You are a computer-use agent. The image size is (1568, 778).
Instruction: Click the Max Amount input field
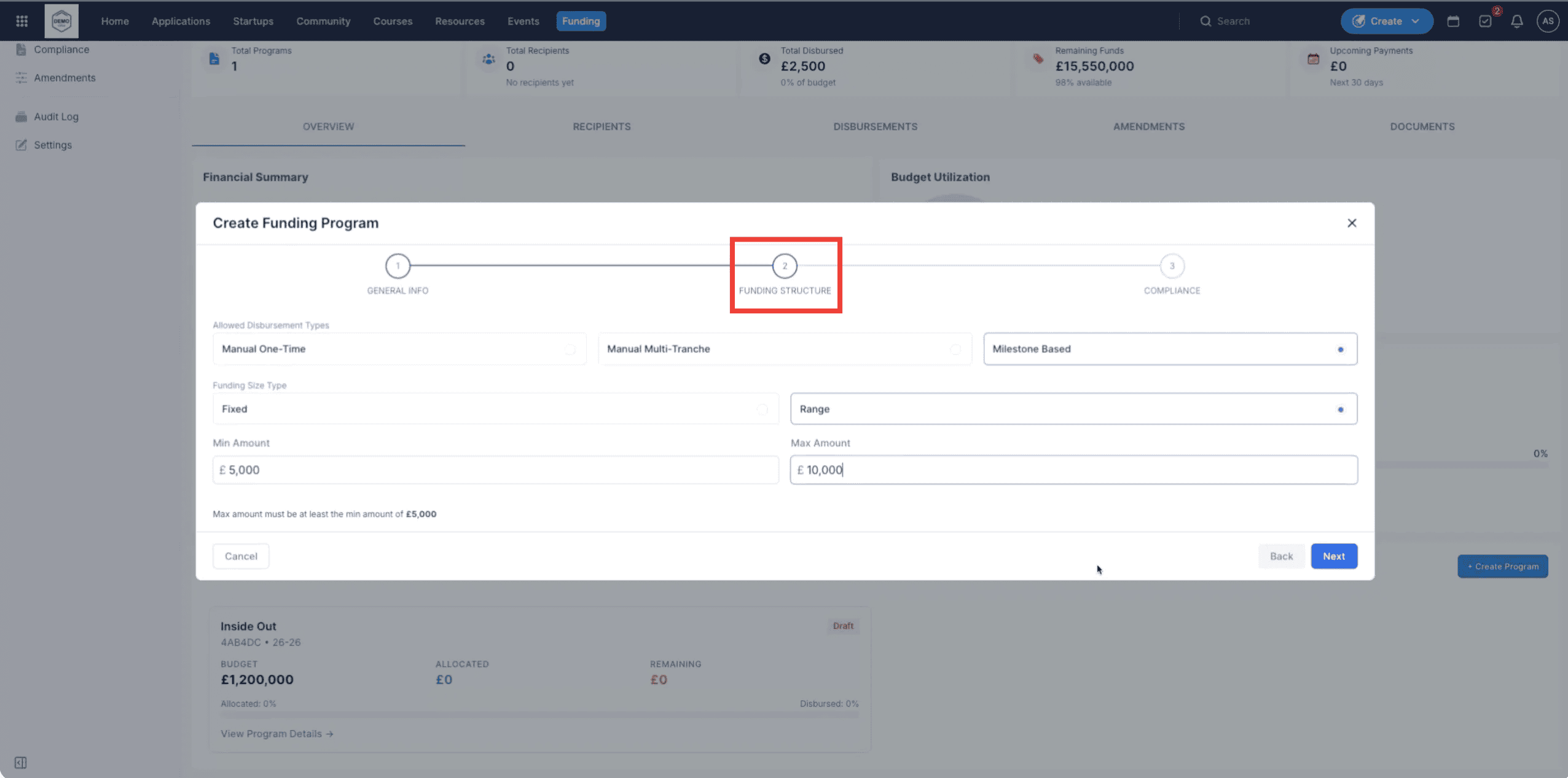1074,470
